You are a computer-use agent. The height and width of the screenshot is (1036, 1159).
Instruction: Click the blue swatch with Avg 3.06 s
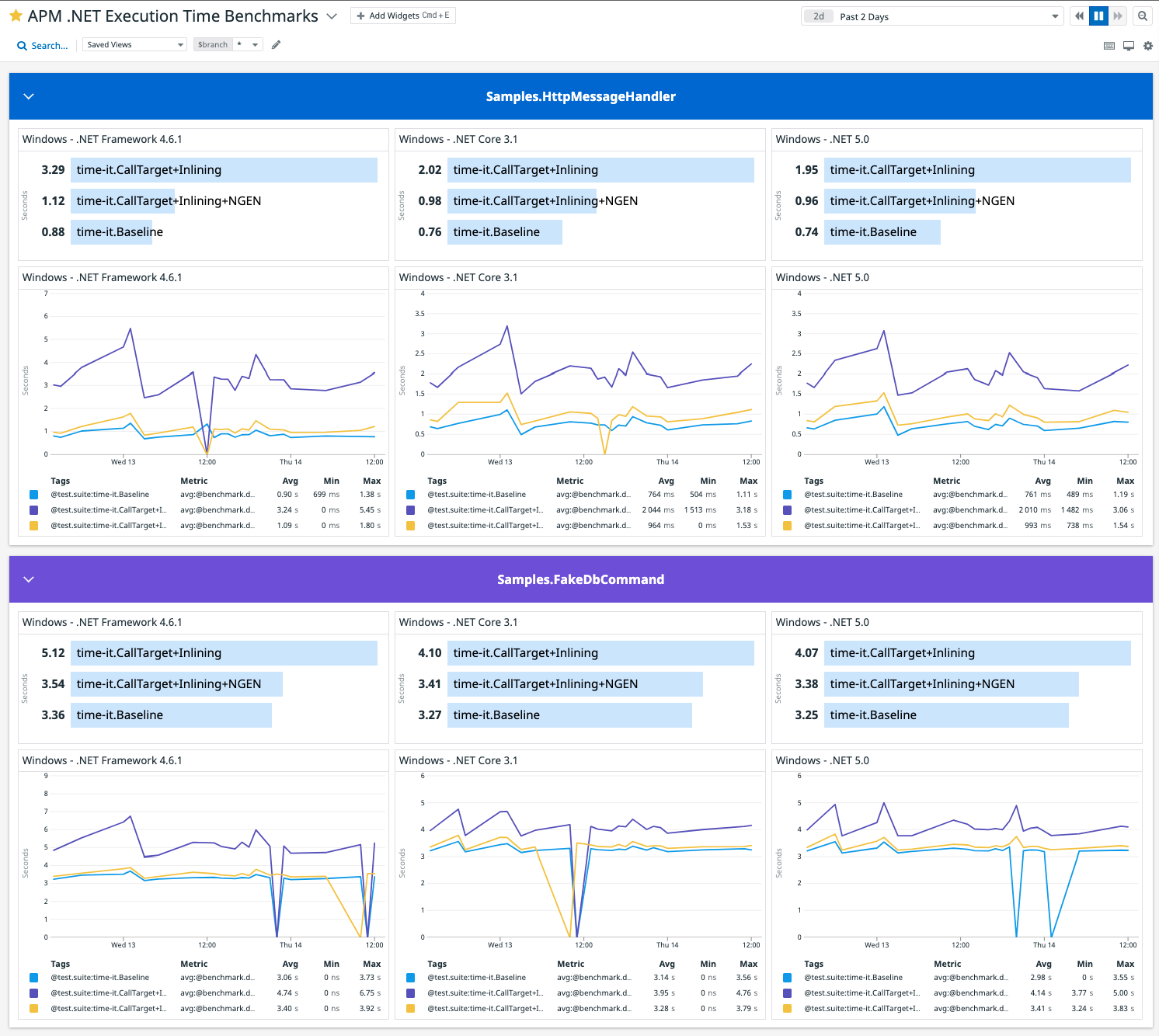click(33, 978)
